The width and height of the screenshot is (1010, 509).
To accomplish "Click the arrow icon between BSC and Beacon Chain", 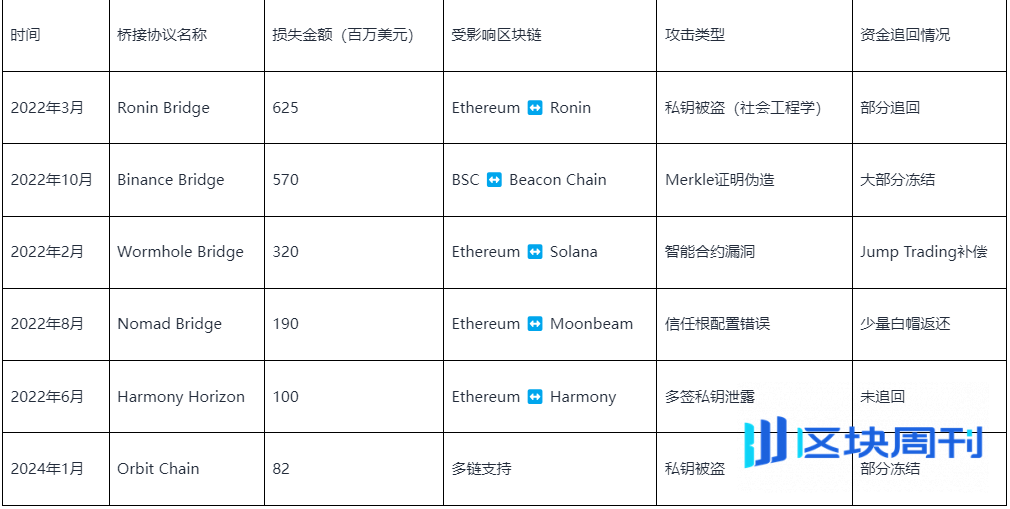I will coord(494,180).
